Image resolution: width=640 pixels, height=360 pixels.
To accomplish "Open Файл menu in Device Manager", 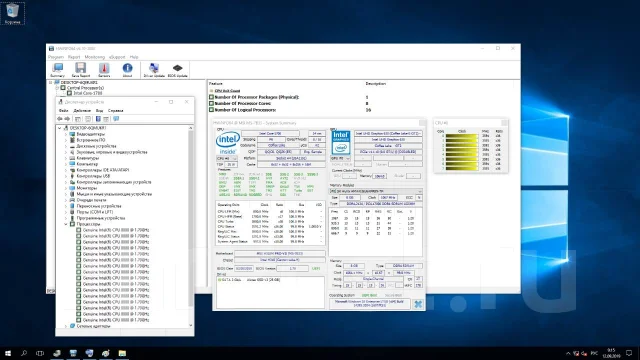I will (64, 111).
